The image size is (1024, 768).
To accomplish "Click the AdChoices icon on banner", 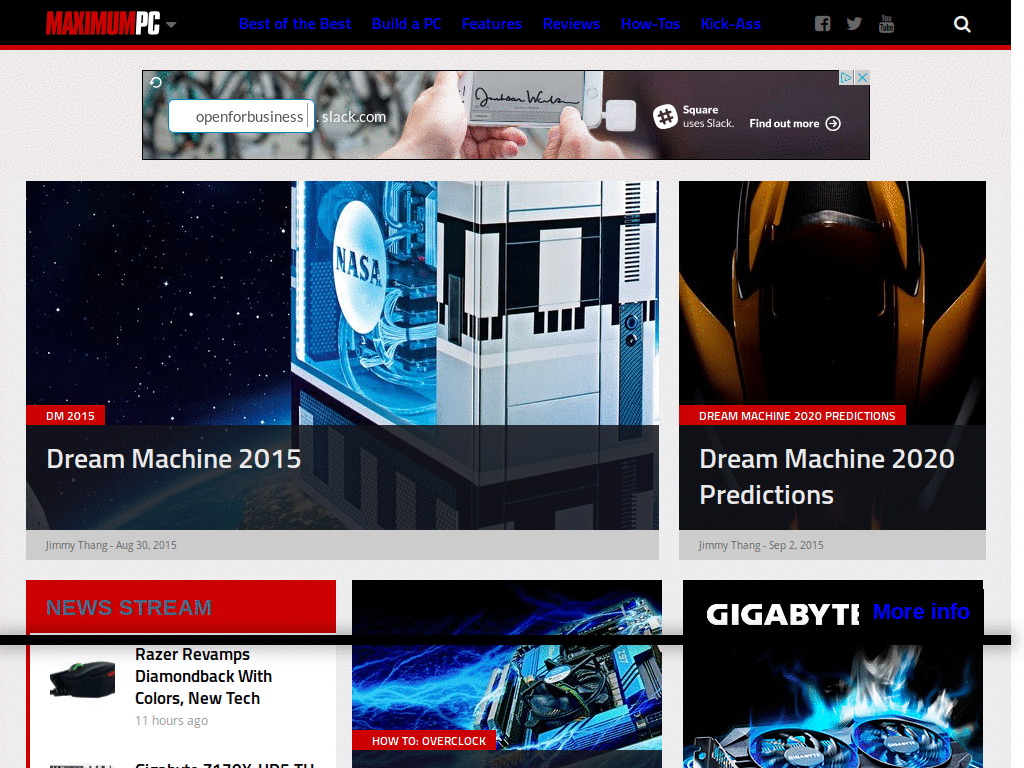I will click(x=846, y=78).
